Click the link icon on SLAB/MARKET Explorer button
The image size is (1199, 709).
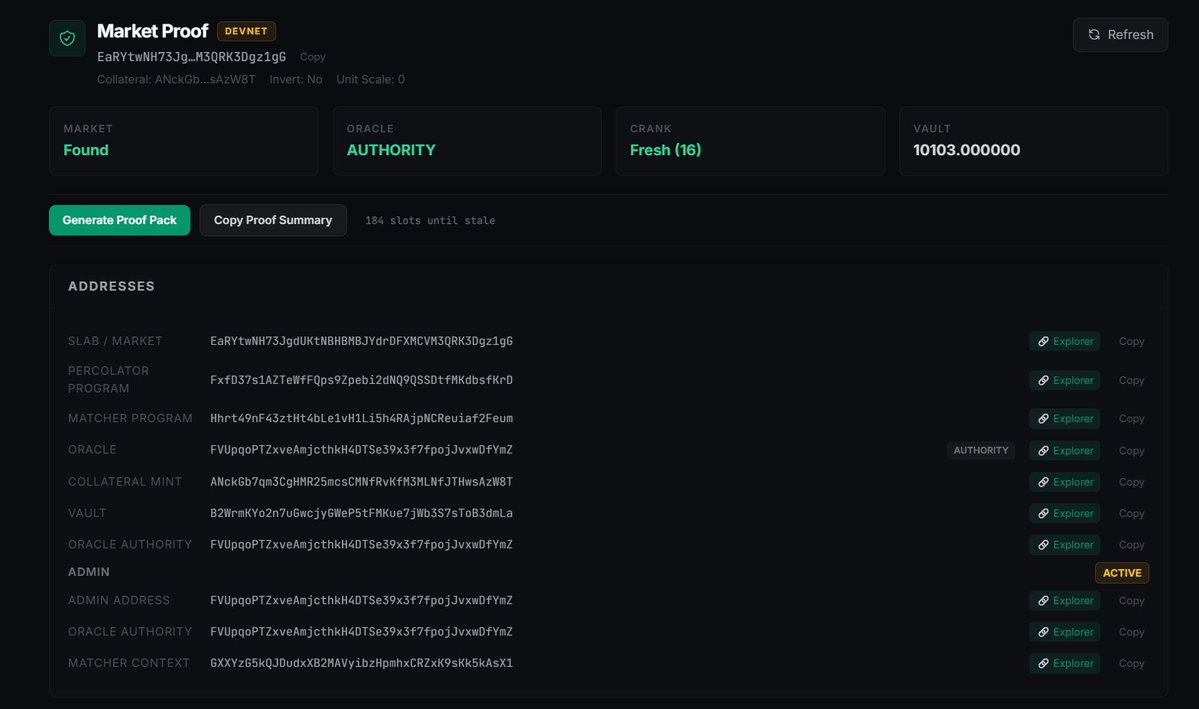tap(1043, 341)
